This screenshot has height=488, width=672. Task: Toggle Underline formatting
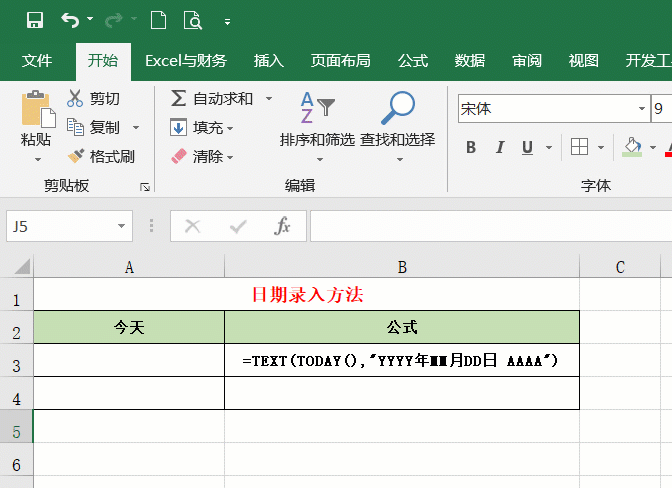(x=527, y=148)
